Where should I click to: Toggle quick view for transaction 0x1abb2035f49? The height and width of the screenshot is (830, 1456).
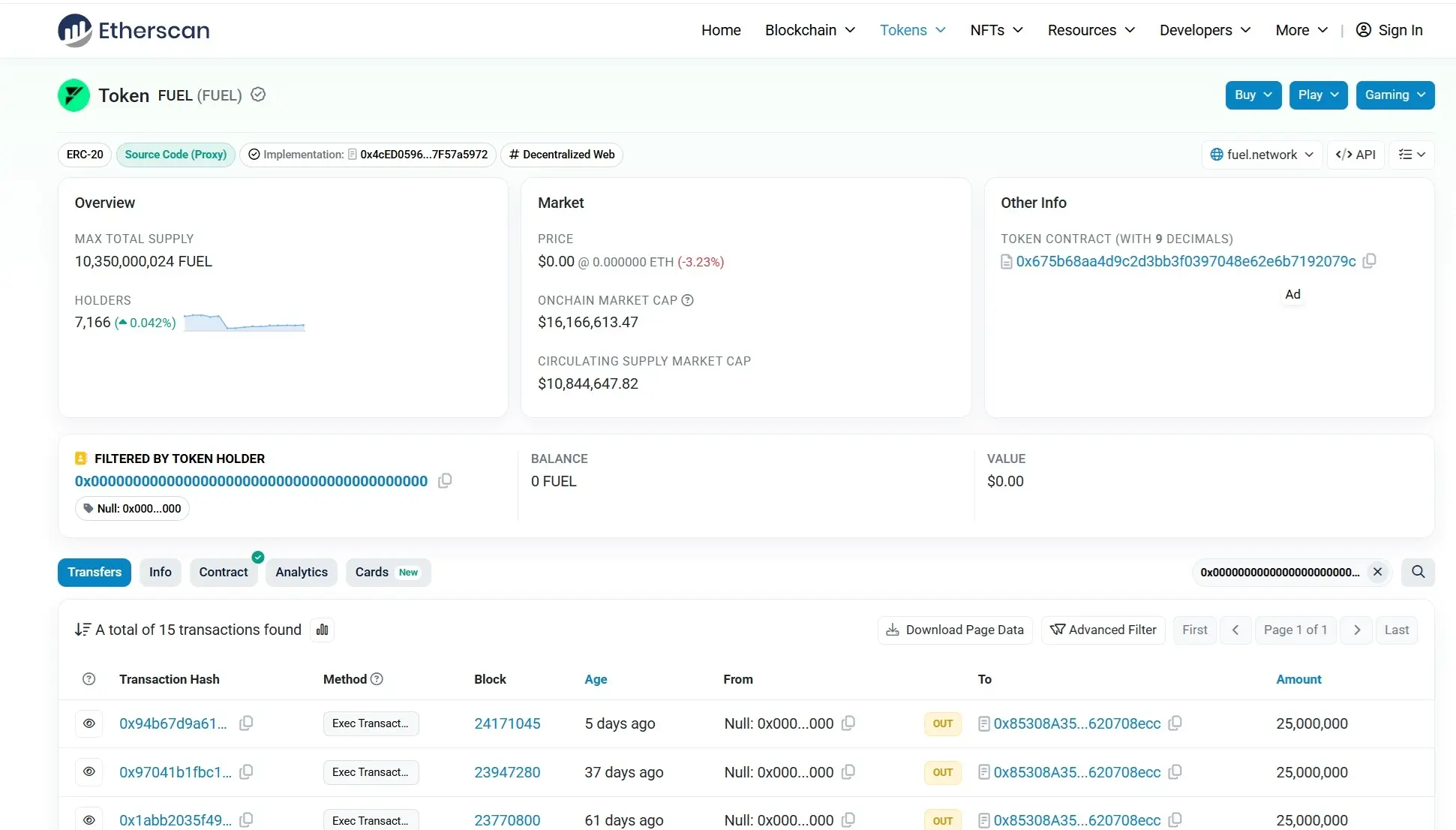click(x=89, y=820)
